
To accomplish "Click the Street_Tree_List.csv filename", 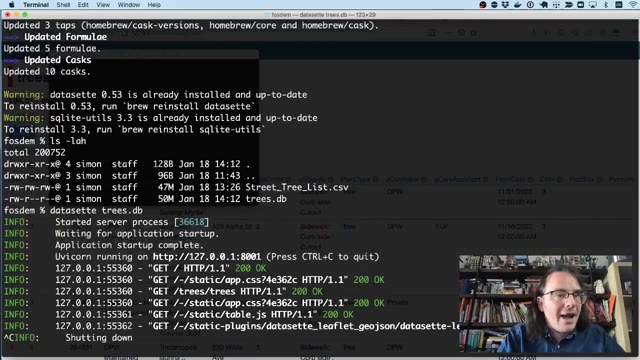I will [x=297, y=187].
